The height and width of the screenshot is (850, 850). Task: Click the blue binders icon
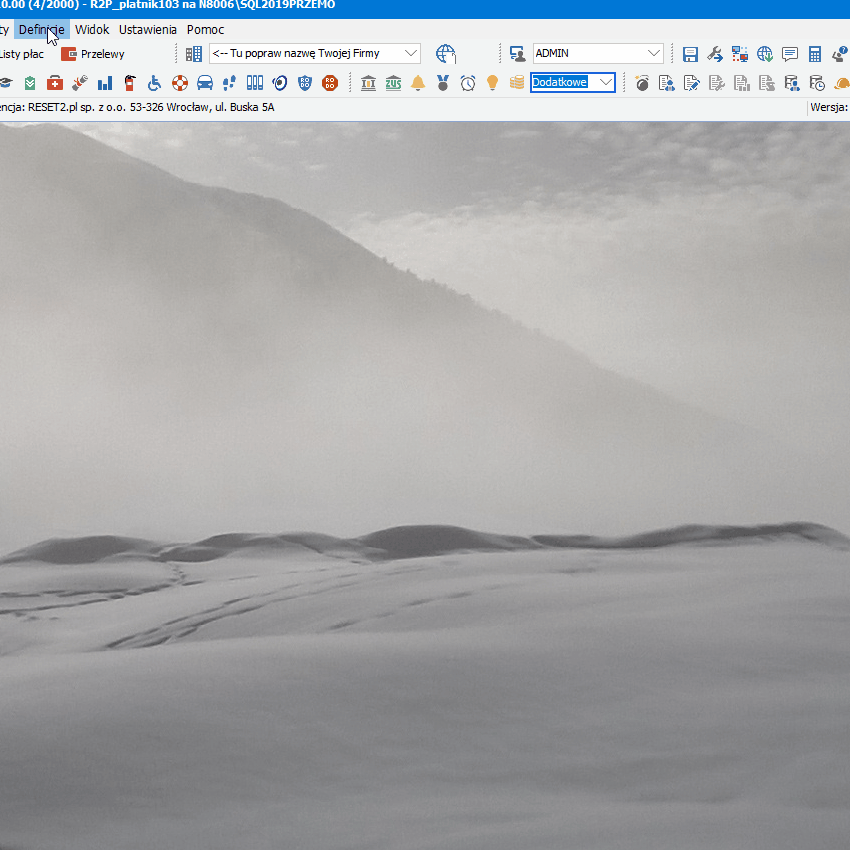[255, 83]
